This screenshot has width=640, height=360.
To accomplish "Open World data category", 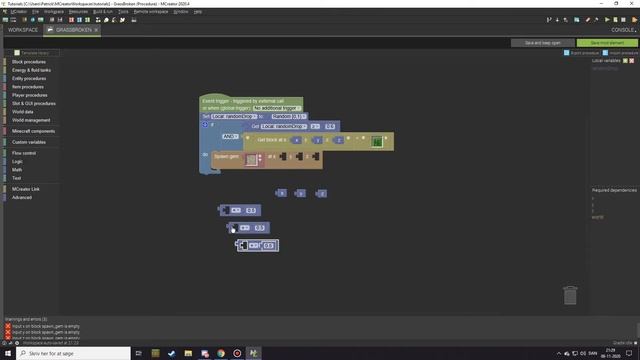I will pos(22,112).
